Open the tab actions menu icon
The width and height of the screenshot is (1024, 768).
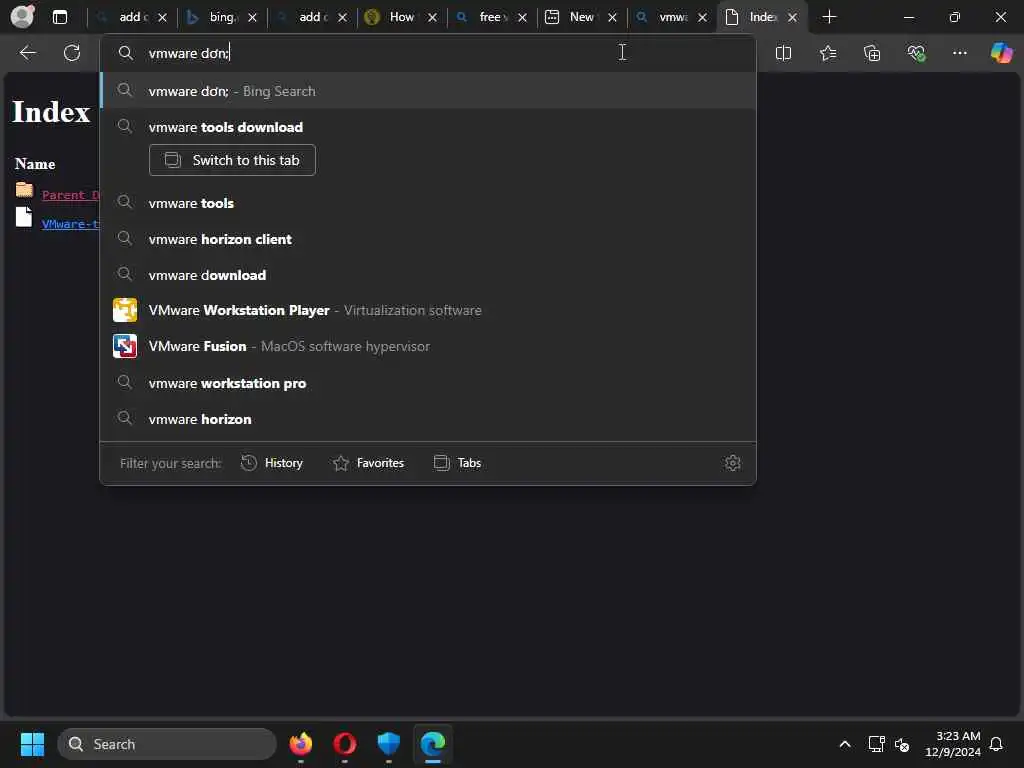point(60,17)
